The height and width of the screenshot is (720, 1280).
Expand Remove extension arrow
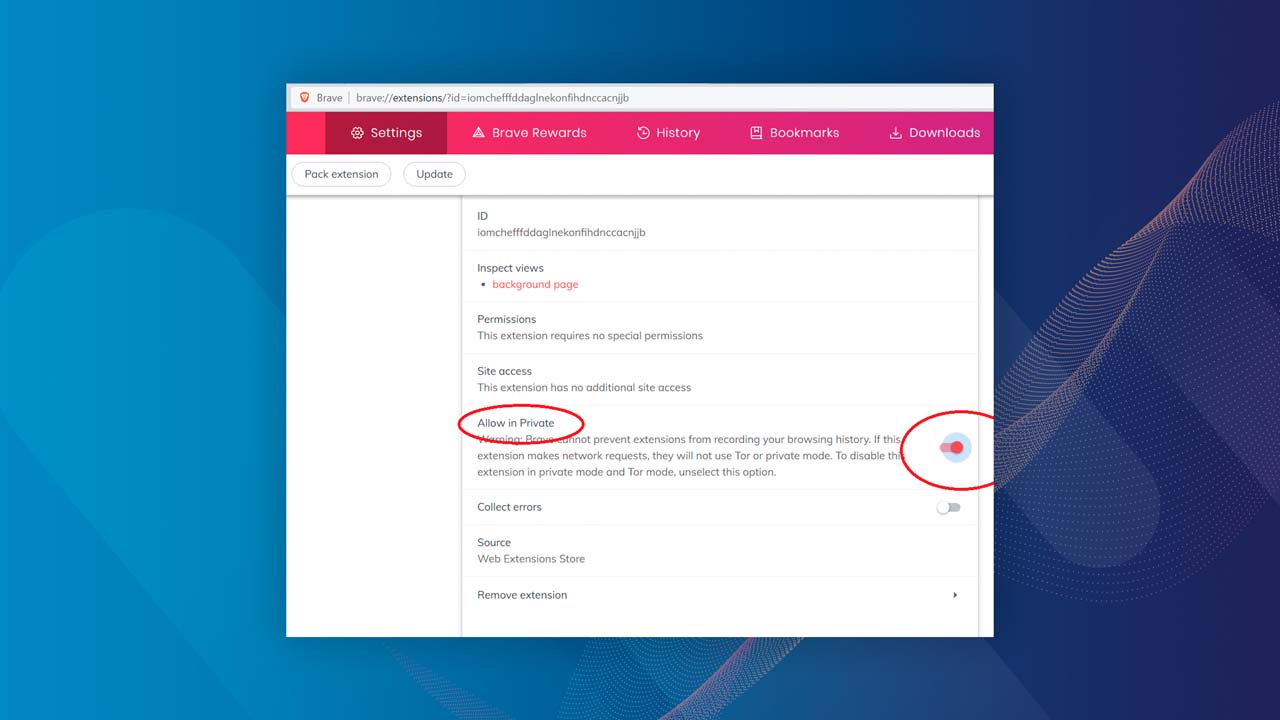(955, 595)
